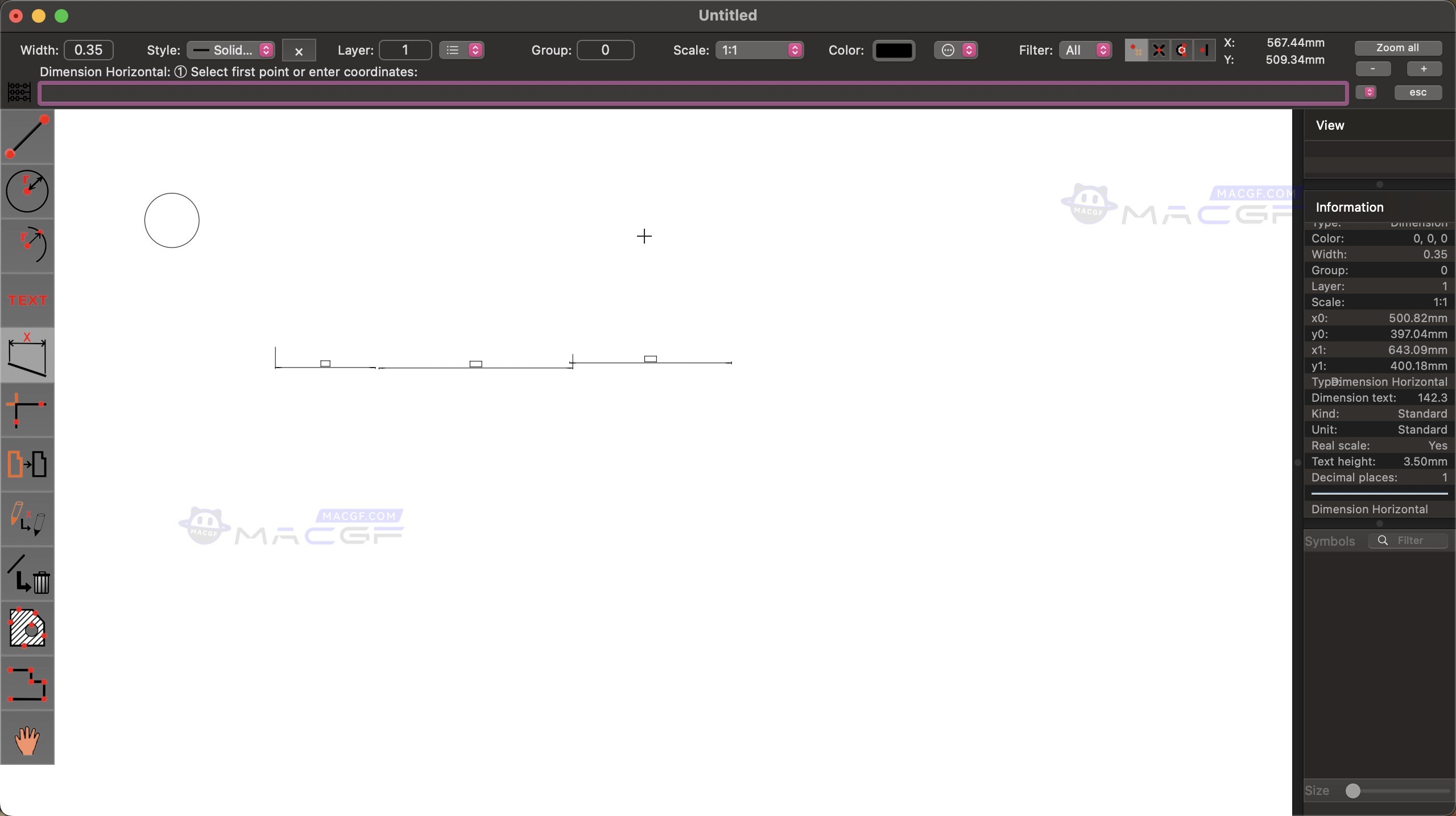Click the Width input field
Image resolution: width=1456 pixels, height=816 pixels.
[x=89, y=50]
